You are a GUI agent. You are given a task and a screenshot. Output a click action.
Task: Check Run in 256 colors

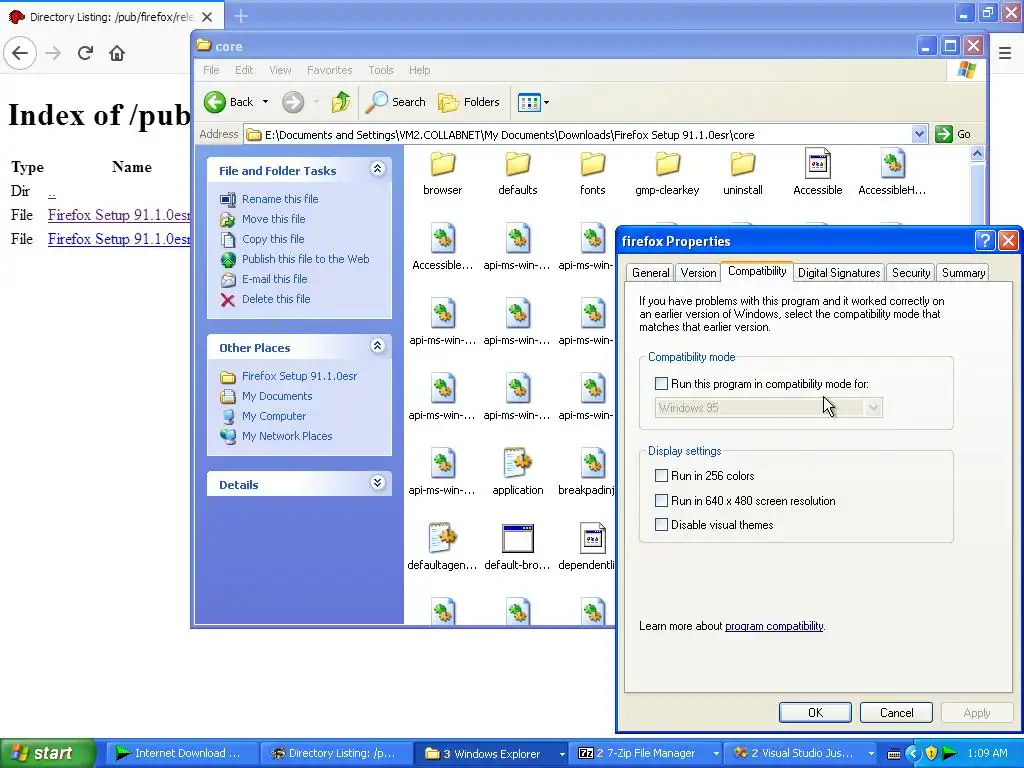[x=662, y=475]
